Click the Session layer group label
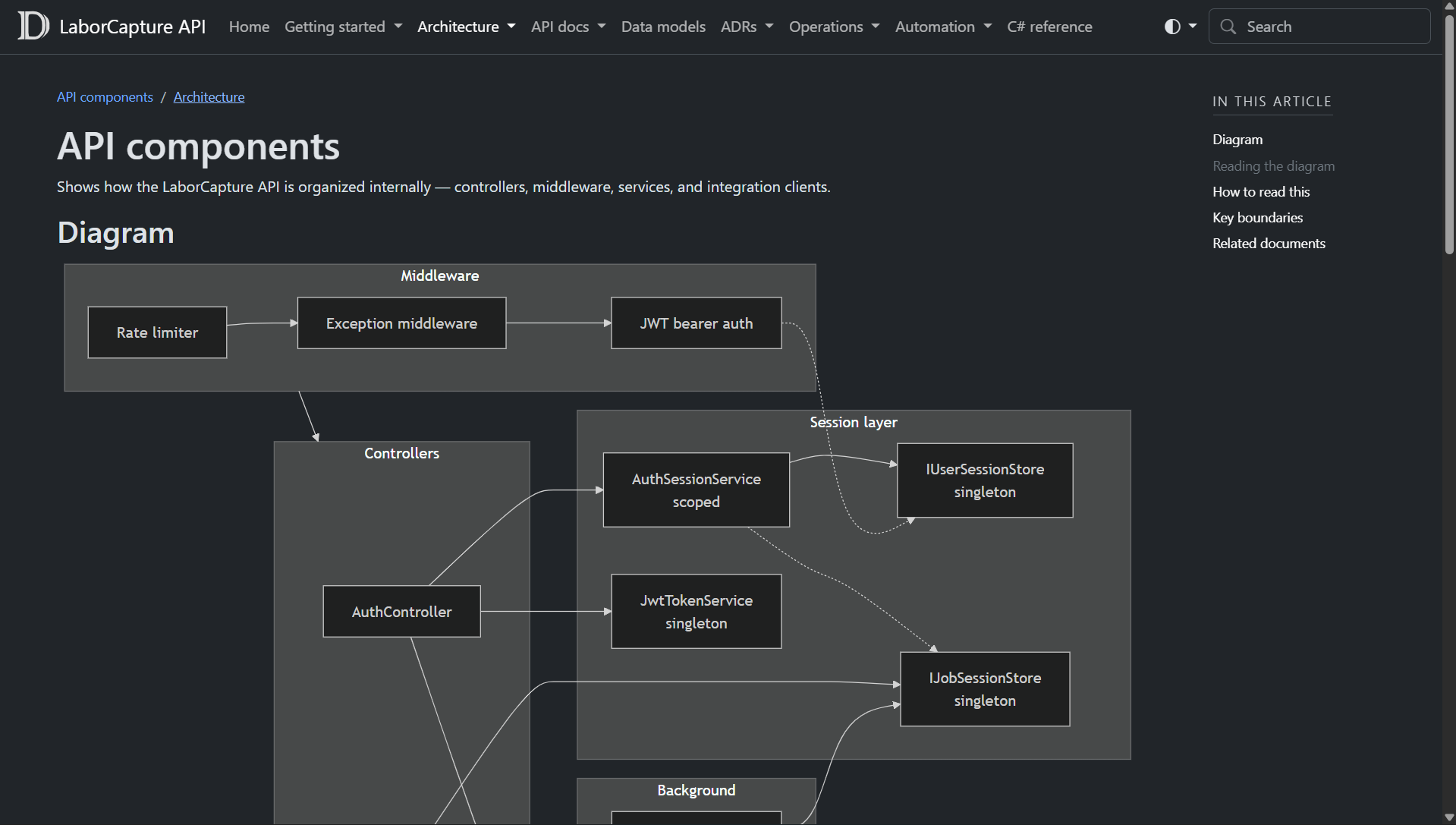 pos(853,422)
